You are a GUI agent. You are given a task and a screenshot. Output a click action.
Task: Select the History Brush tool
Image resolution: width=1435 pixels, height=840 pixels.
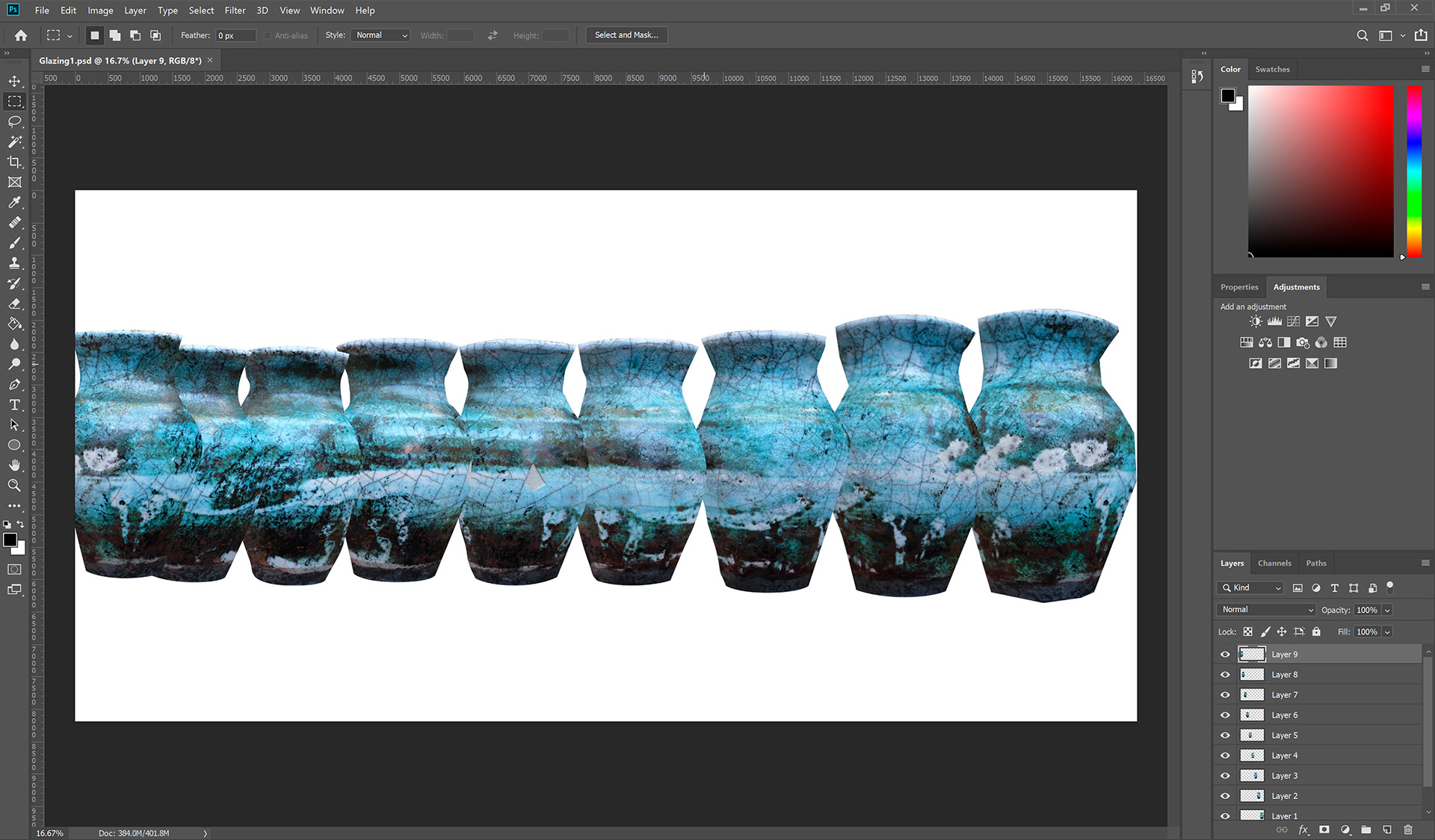[x=14, y=283]
